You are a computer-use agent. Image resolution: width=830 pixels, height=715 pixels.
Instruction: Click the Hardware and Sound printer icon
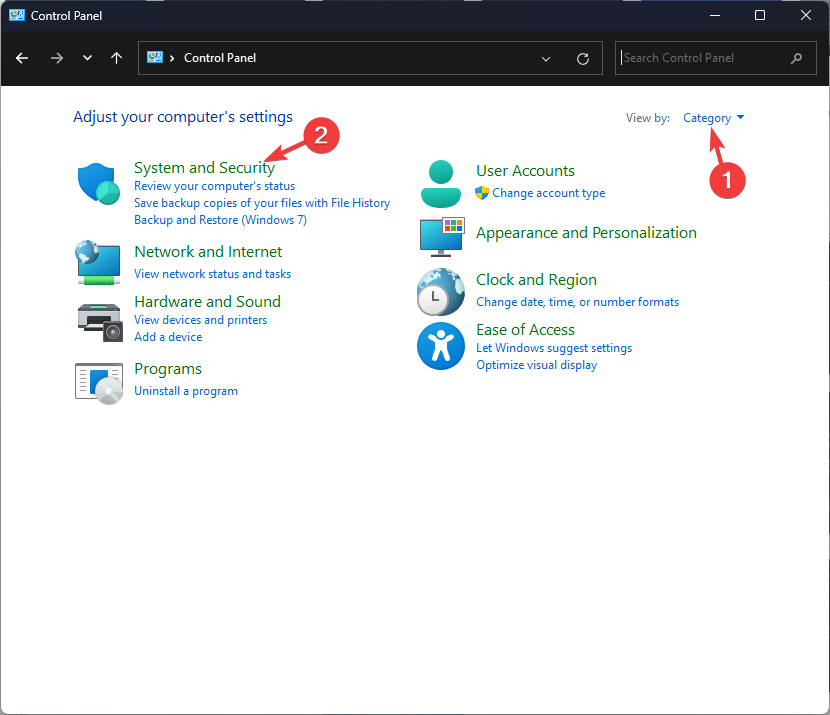(x=100, y=322)
